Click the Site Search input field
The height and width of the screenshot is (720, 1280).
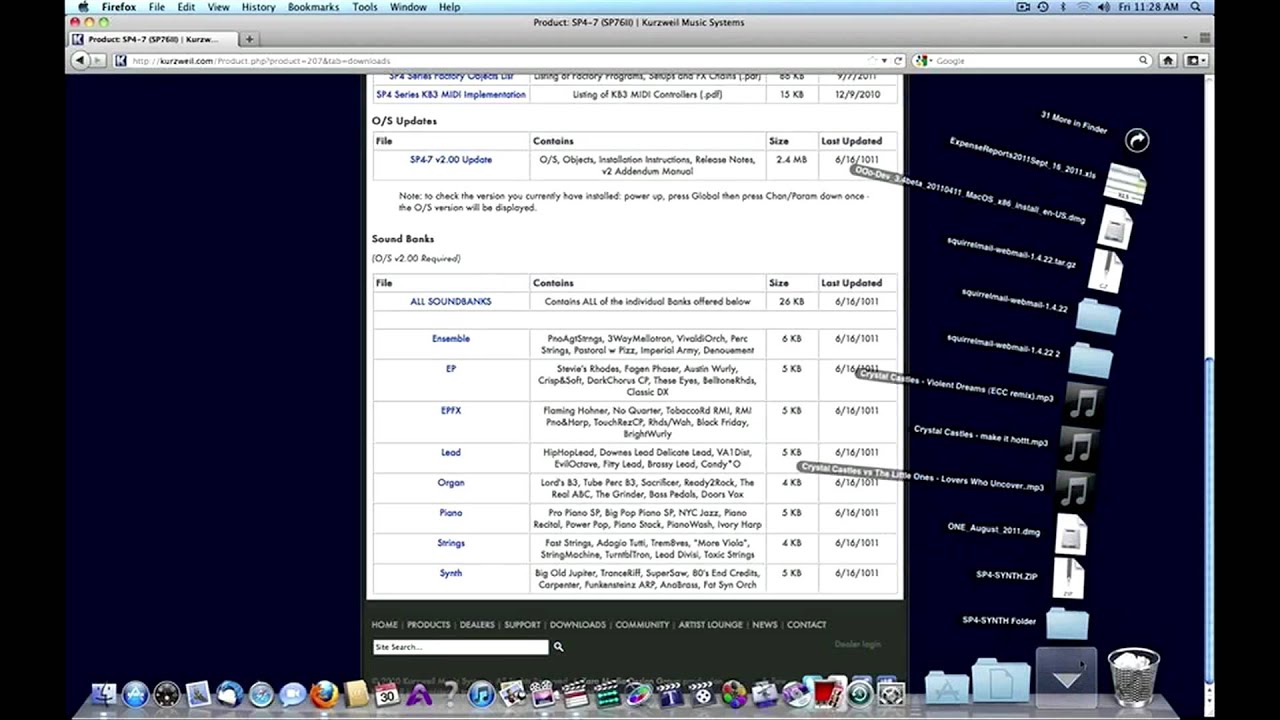point(461,647)
